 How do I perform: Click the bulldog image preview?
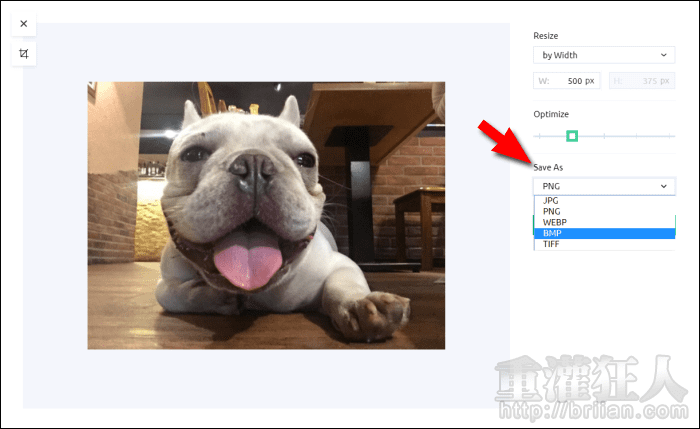266,215
